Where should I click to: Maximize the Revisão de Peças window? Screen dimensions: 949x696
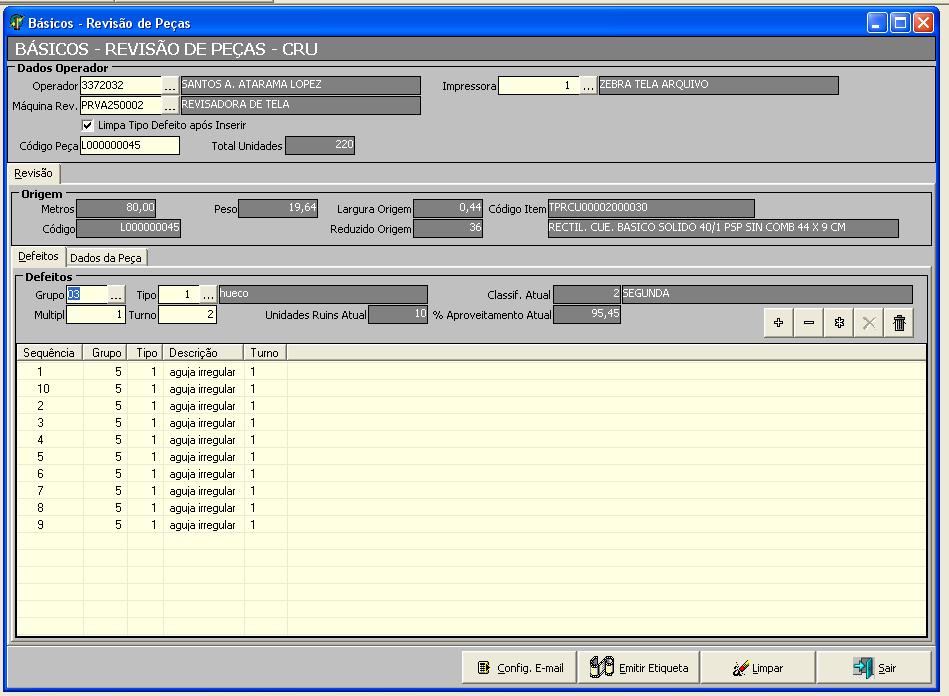tap(900, 22)
